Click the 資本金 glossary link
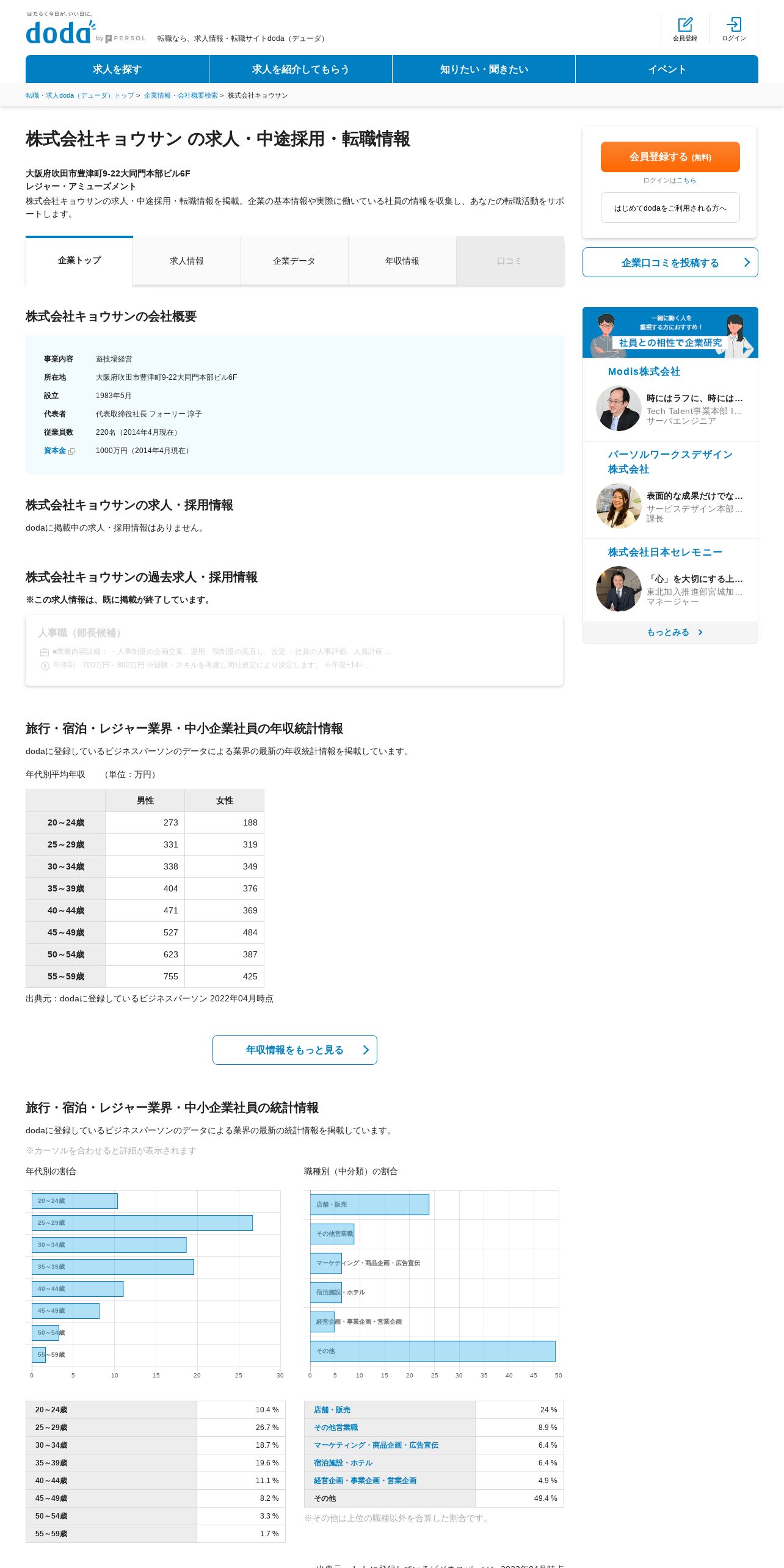 click(x=55, y=451)
